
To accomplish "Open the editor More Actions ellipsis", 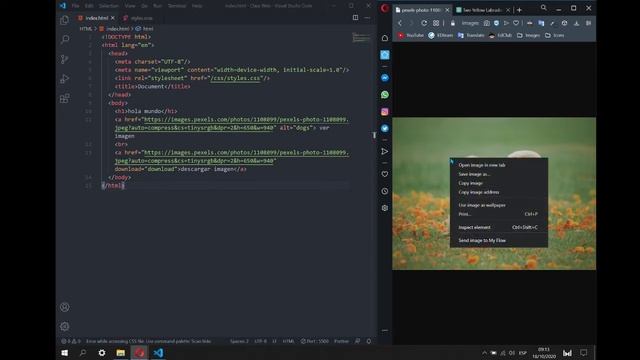I will (367, 18).
